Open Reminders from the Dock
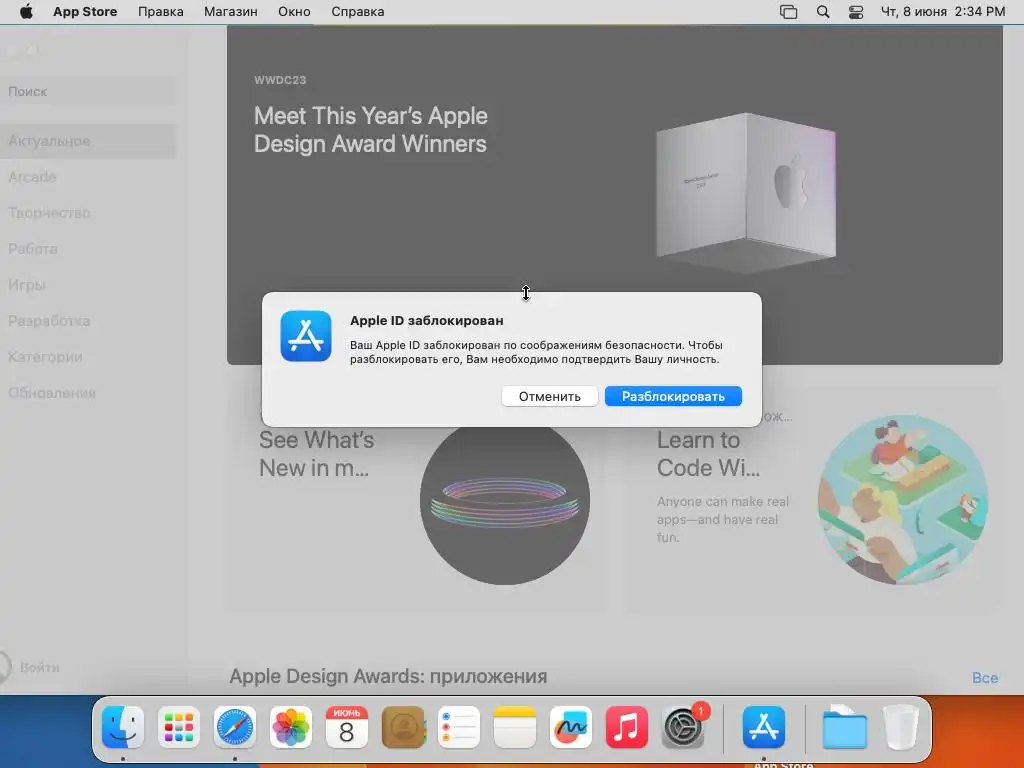Viewport: 1024px width, 768px height. click(x=458, y=727)
